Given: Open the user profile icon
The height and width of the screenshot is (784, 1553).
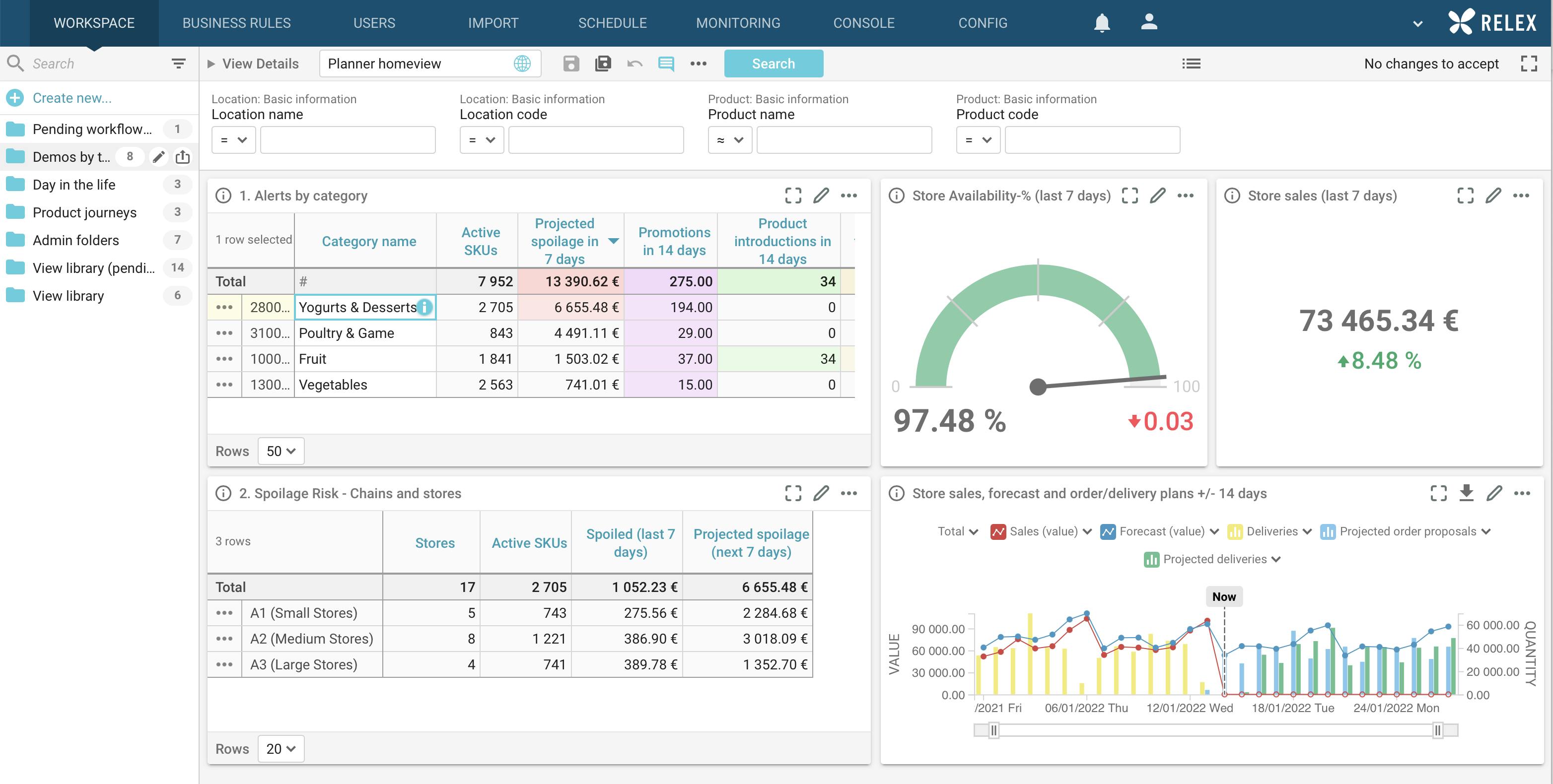Looking at the screenshot, I should click(1149, 22).
